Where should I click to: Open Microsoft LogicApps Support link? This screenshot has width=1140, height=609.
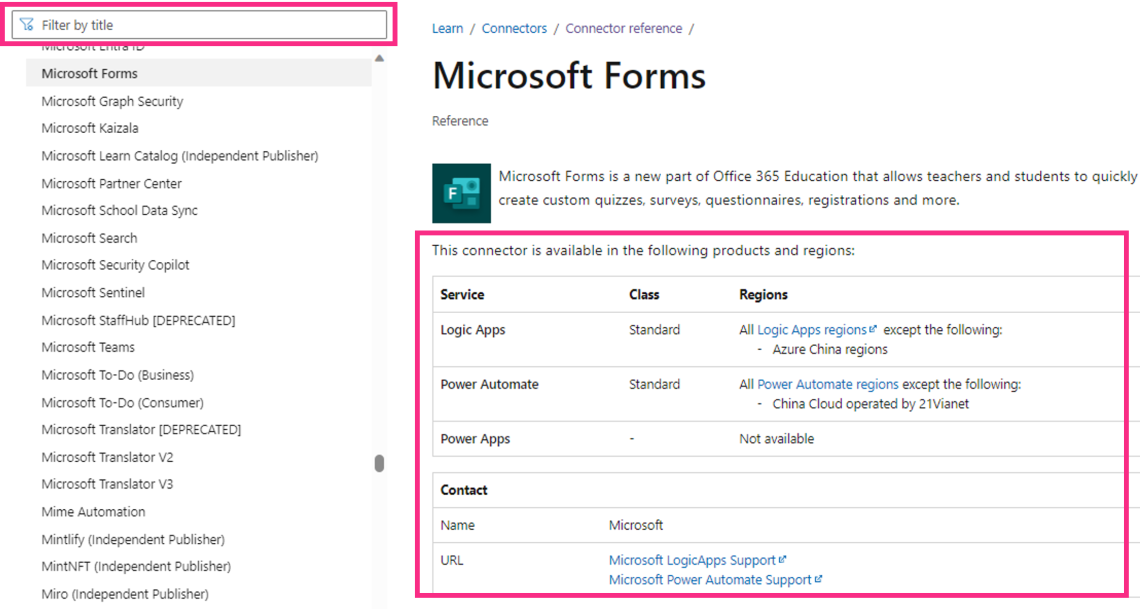692,560
